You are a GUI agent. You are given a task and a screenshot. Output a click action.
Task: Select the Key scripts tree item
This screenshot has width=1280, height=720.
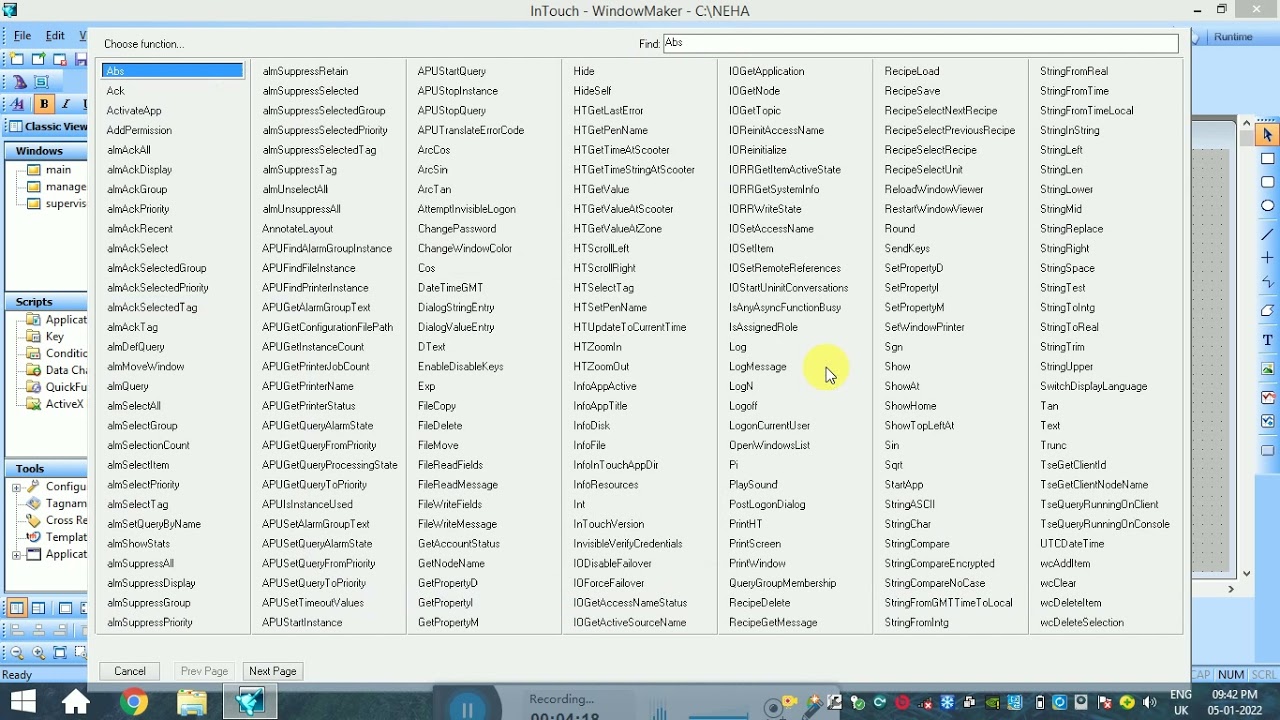click(55, 337)
